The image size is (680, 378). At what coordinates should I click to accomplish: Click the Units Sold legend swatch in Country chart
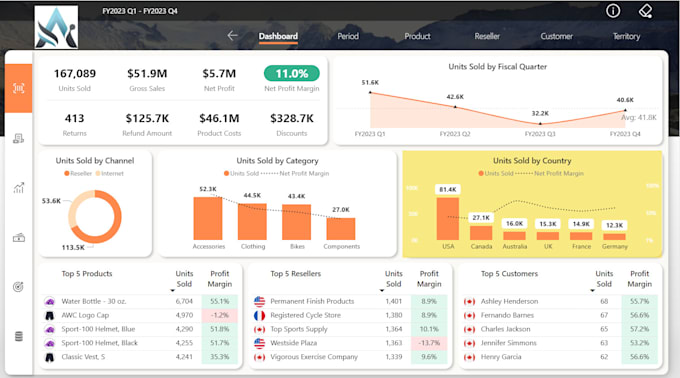pos(481,173)
